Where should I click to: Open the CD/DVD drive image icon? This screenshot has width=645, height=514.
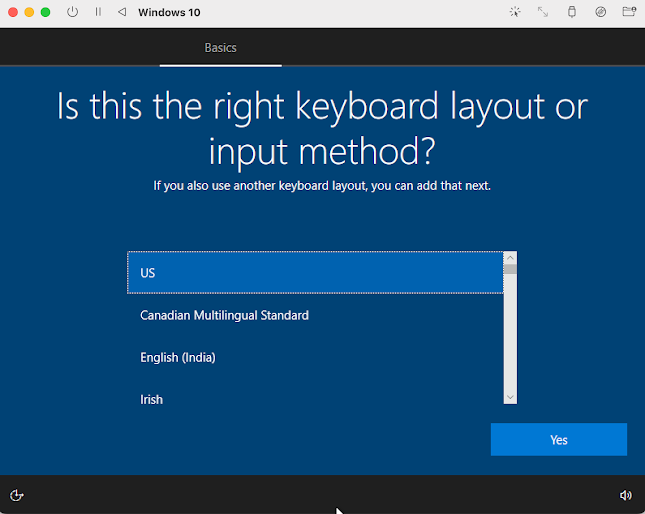click(x=601, y=12)
